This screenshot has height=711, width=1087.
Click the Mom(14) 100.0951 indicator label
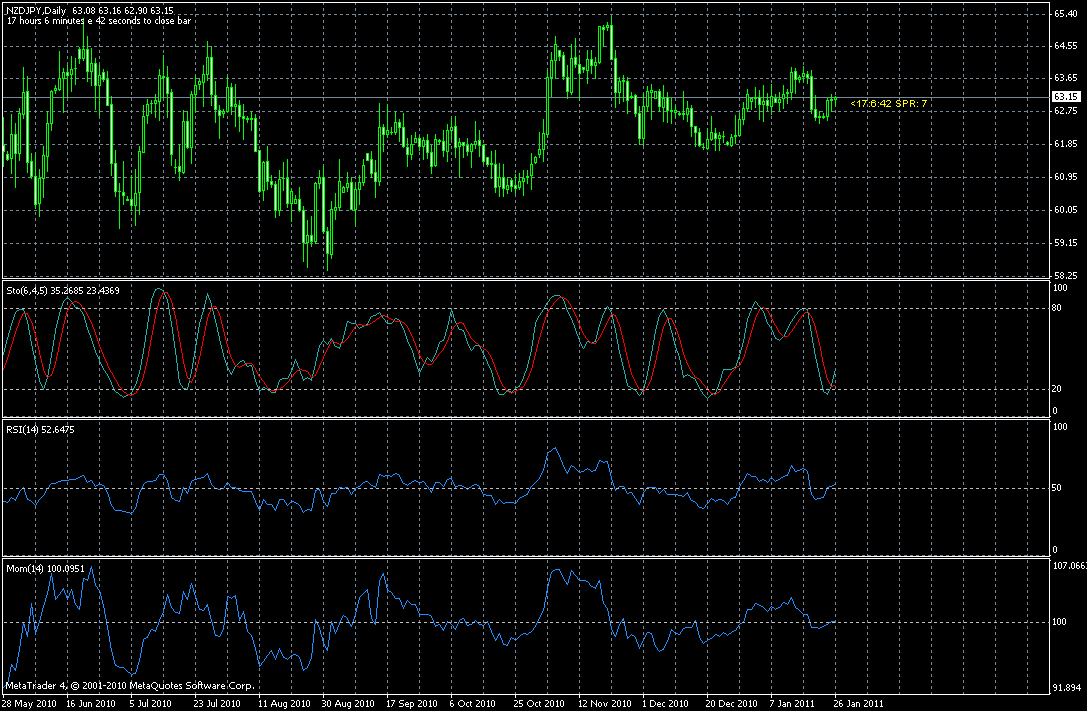click(x=45, y=569)
